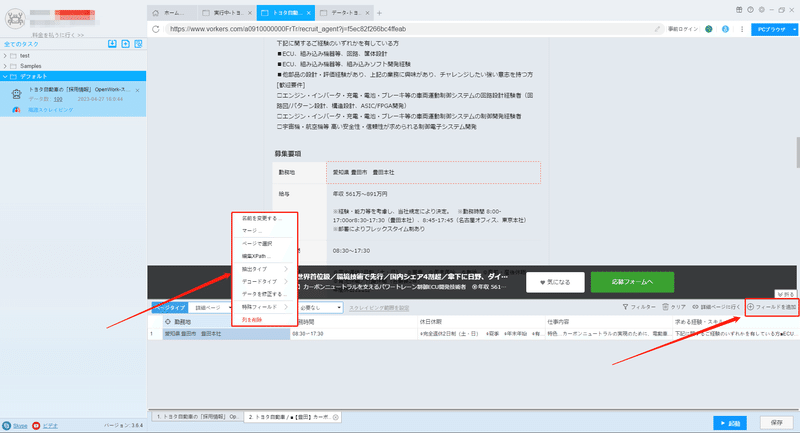Collapse the デフォルト folder
800x433 pixels.
click(x=5, y=76)
